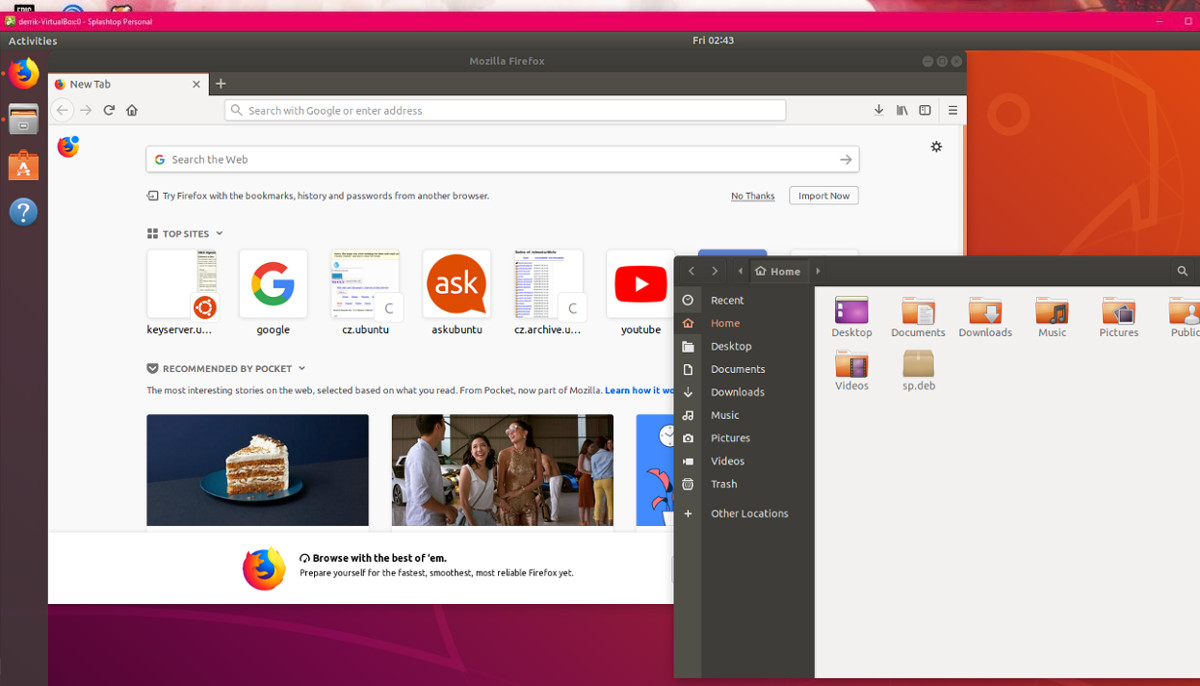The width and height of the screenshot is (1200, 686).
Task: Open Ubuntu Software from the dock
Action: [24, 165]
